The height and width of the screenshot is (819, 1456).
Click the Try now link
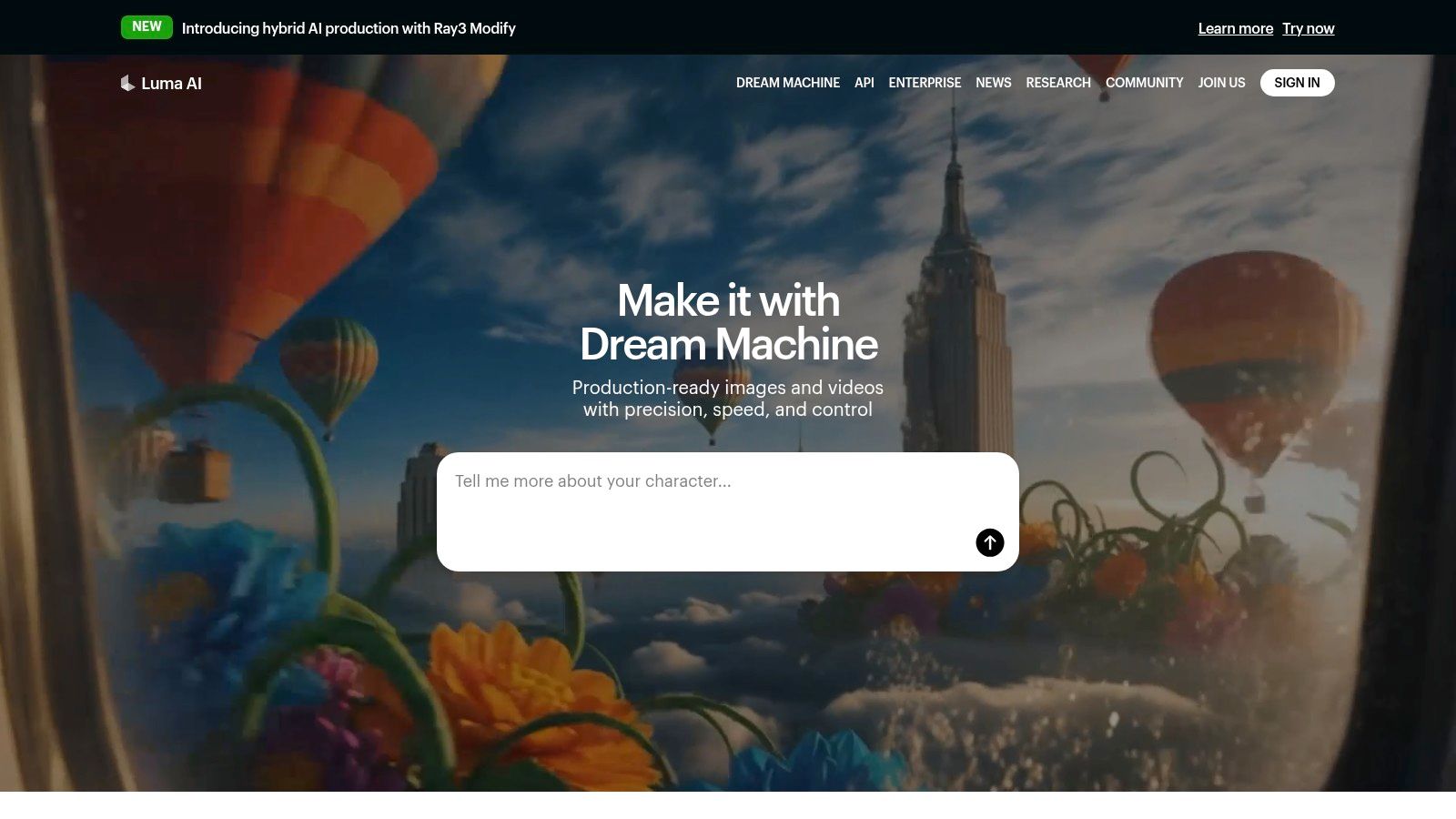(1308, 28)
